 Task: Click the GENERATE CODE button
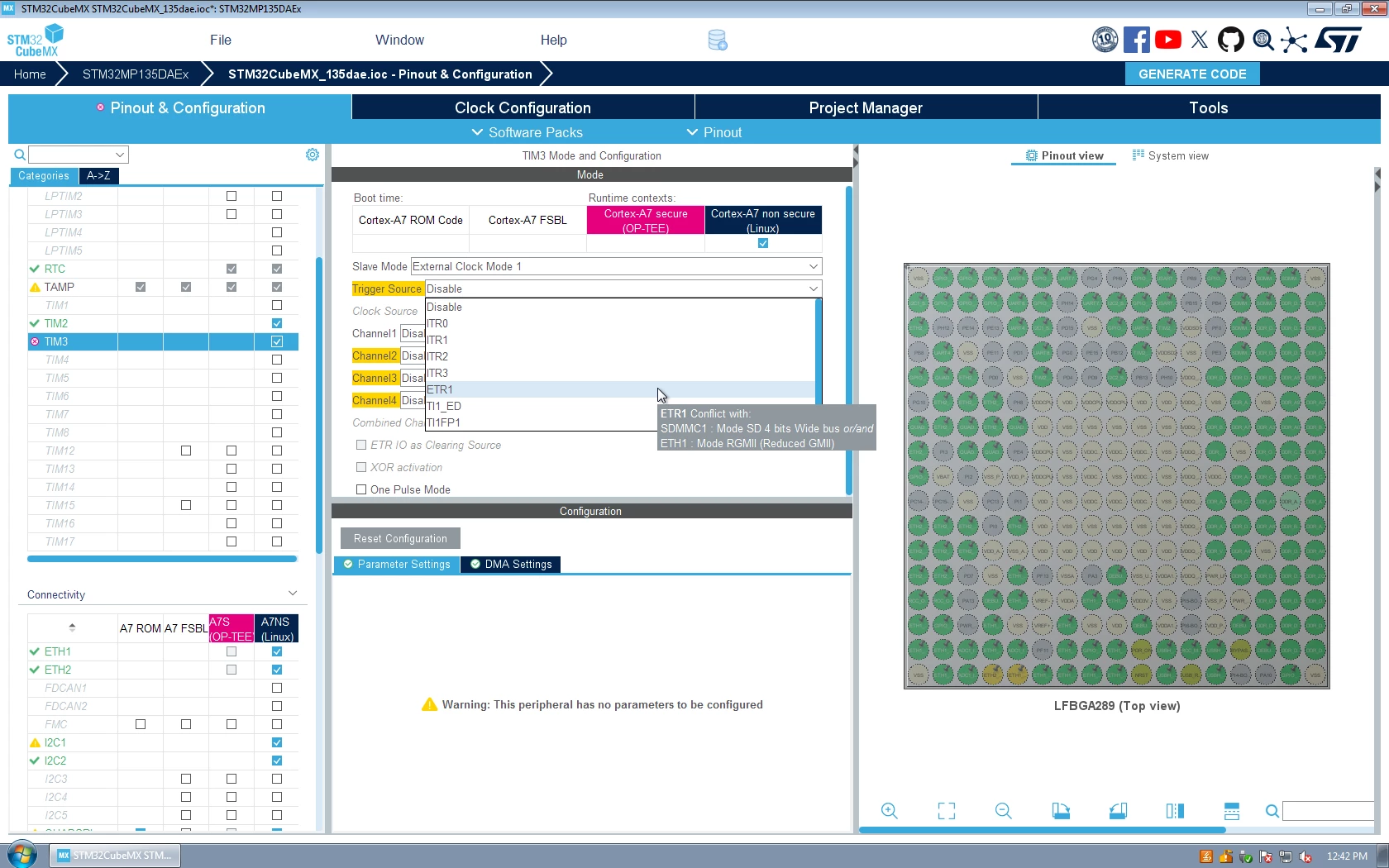1192,74
